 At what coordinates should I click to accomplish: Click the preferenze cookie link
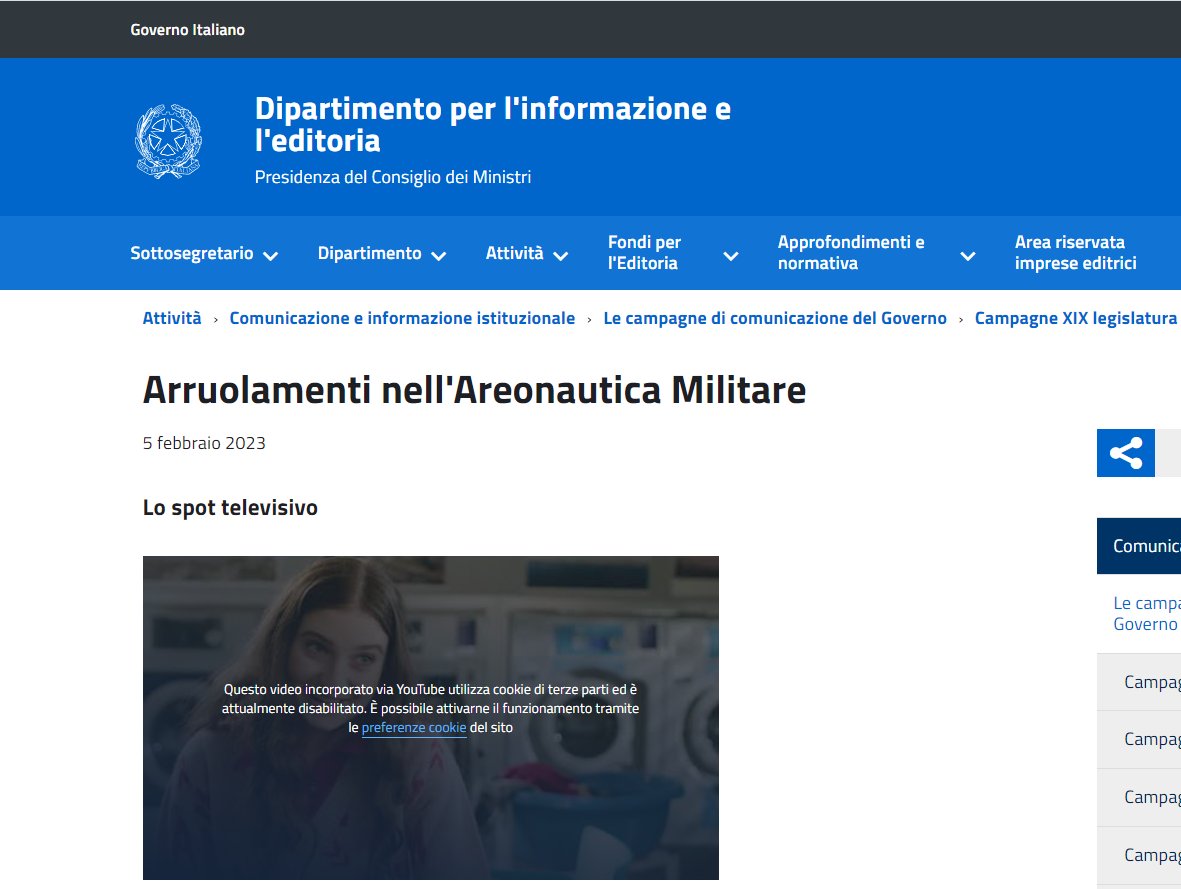[414, 728]
